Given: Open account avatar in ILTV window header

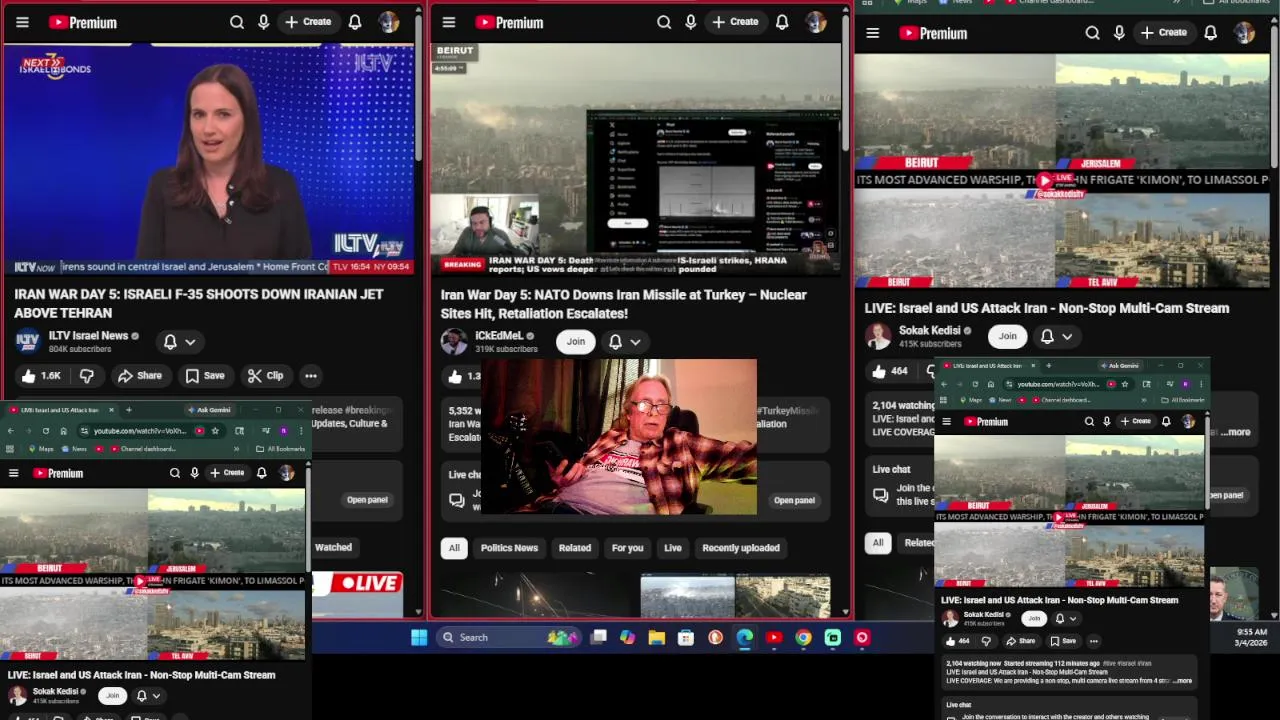Looking at the screenshot, I should tap(389, 22).
